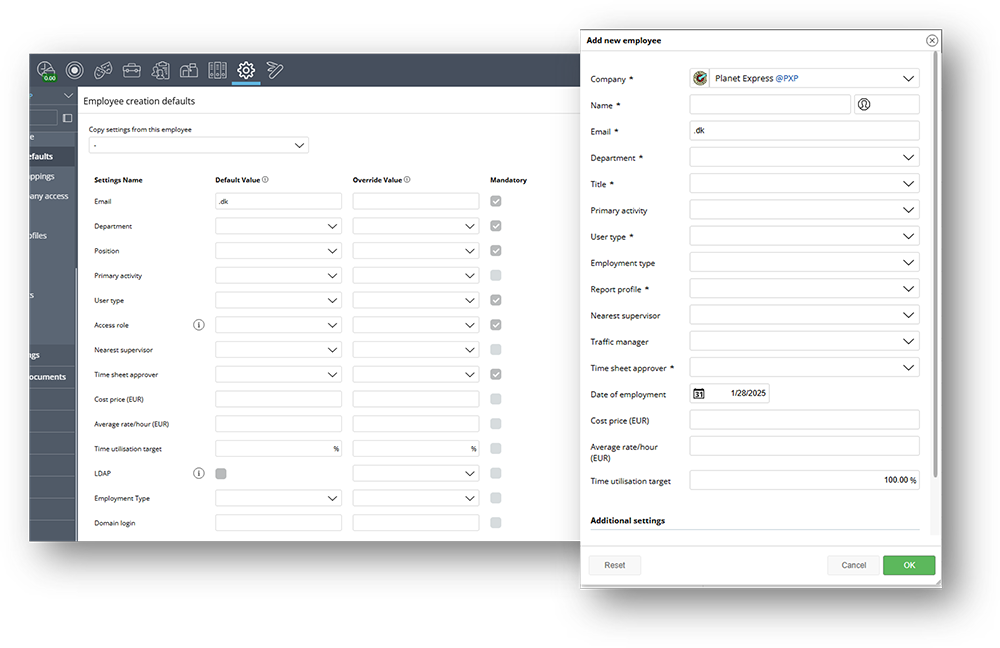Click the calendar icon for Date of employment
Image resolution: width=1000 pixels, height=648 pixels.
click(699, 394)
